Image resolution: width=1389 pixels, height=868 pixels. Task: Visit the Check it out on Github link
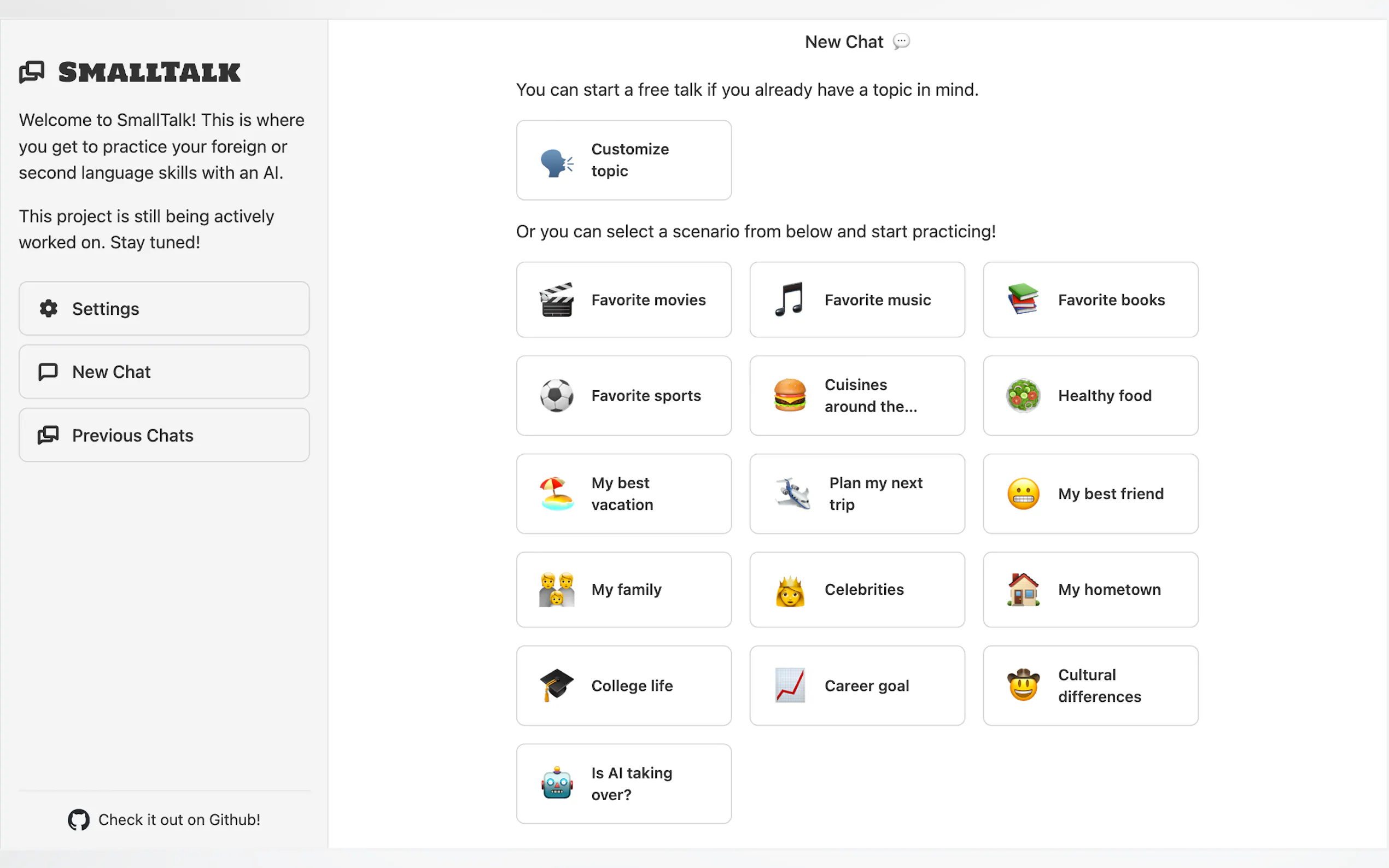164,819
